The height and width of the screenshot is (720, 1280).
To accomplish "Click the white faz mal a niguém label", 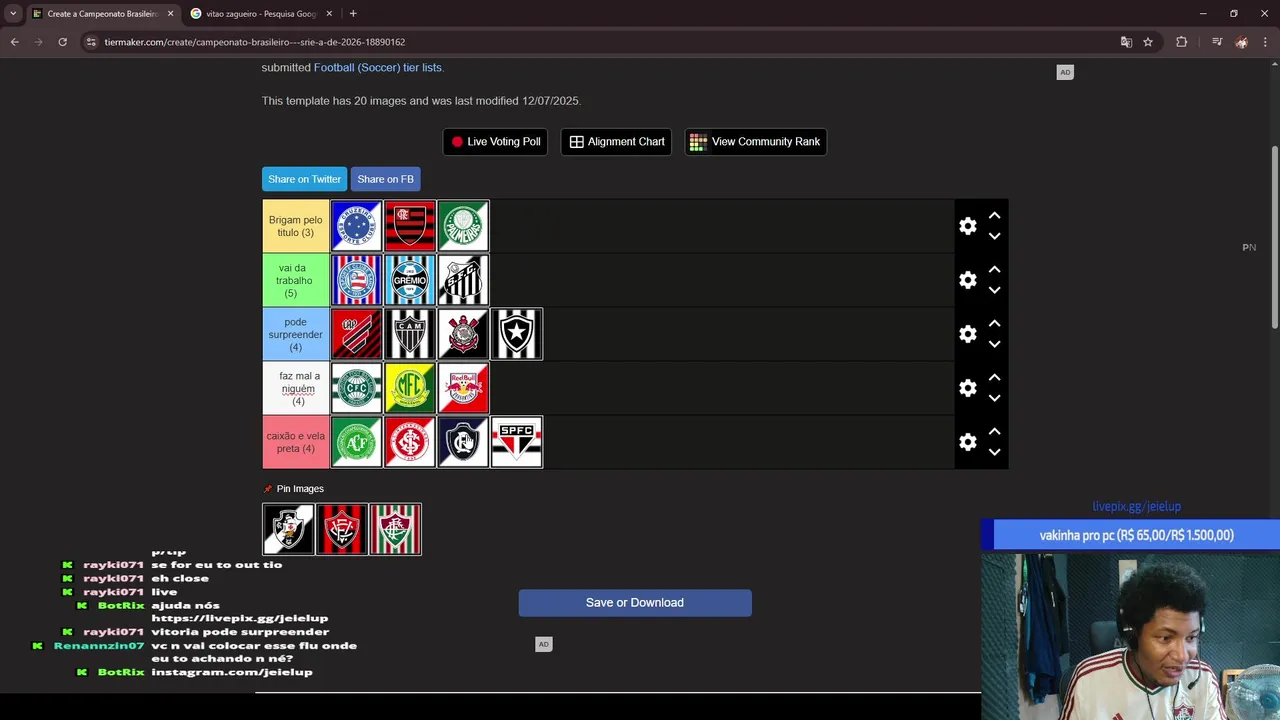I will point(296,388).
